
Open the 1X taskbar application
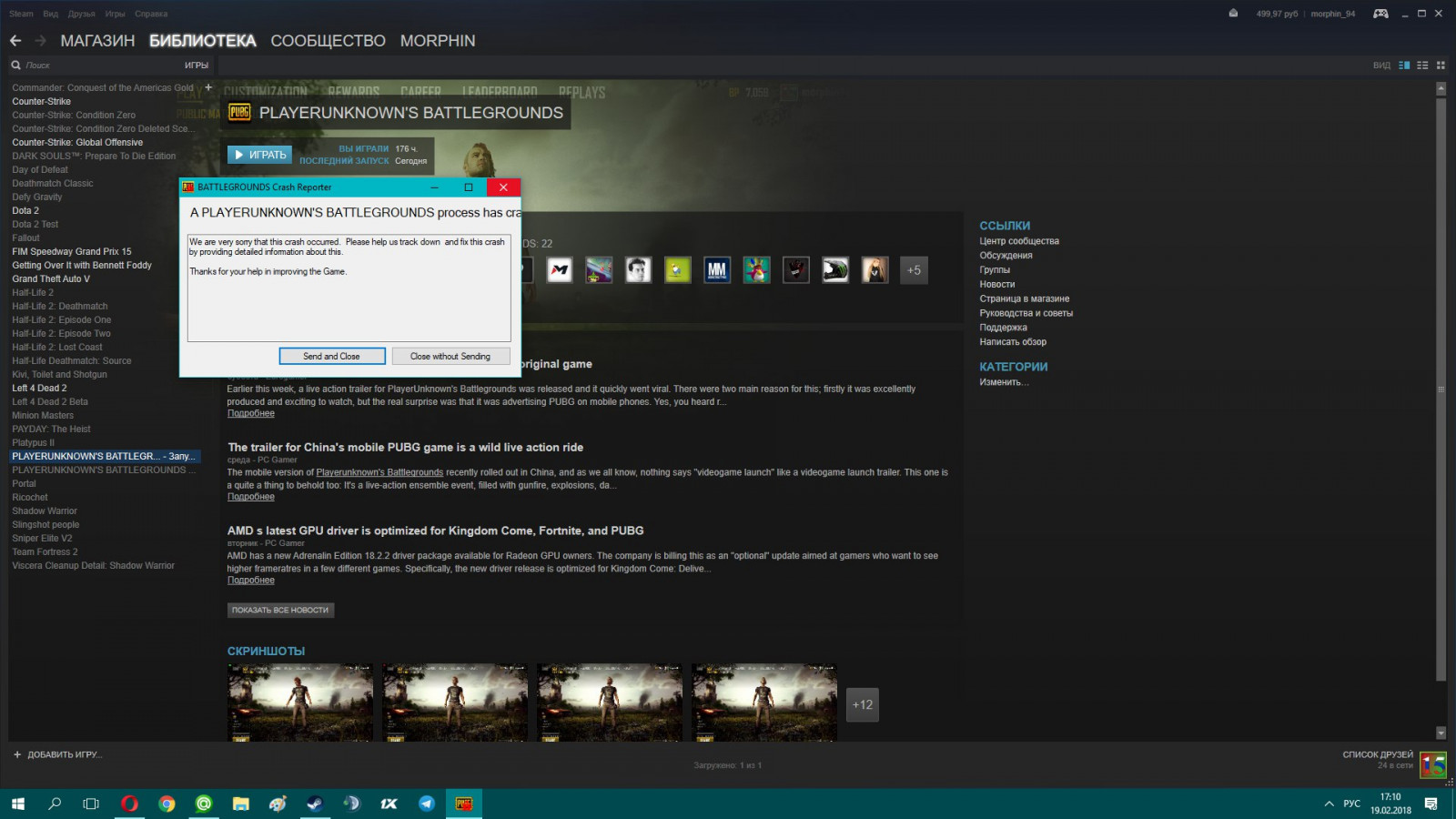click(389, 804)
